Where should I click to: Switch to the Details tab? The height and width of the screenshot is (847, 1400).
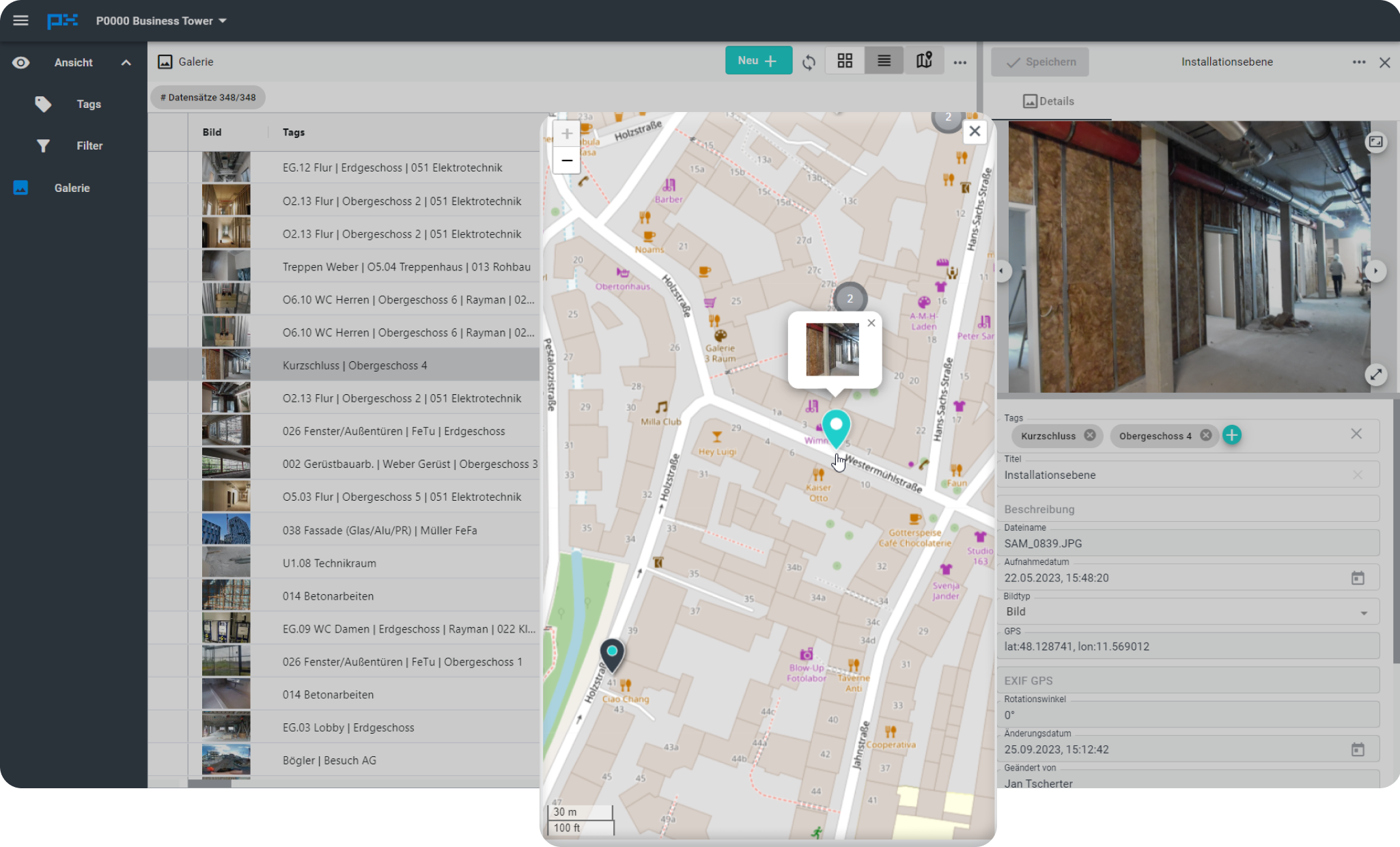1049,101
